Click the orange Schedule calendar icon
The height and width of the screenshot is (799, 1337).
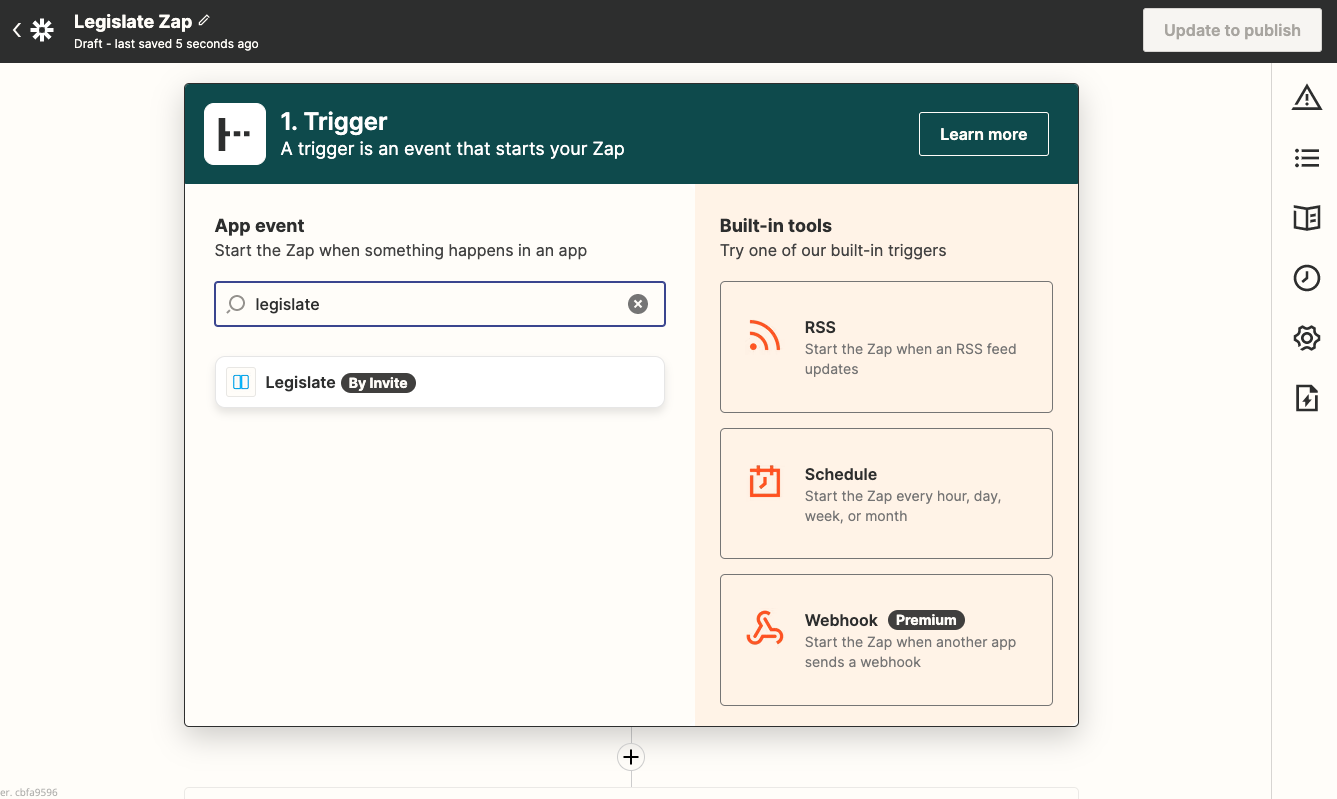coord(764,481)
